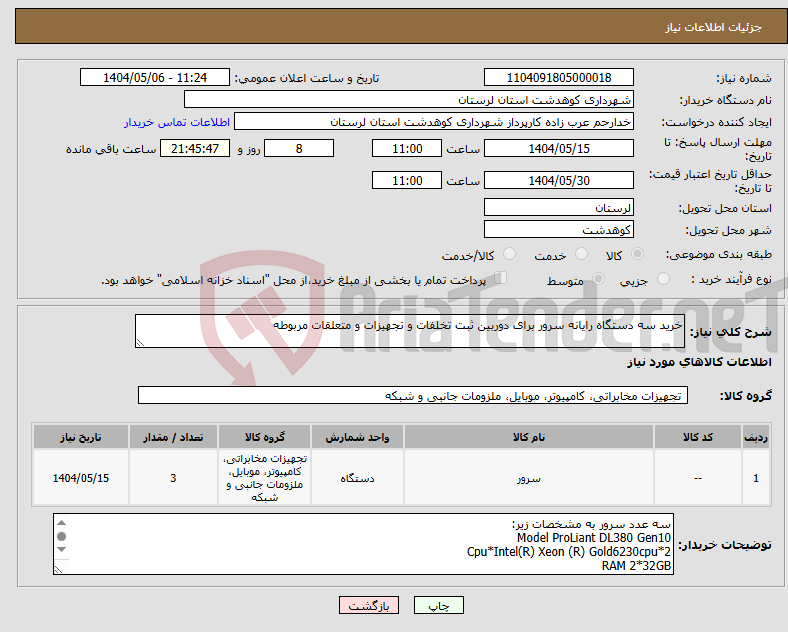Click the resize grip of buyer notes box

[59, 569]
